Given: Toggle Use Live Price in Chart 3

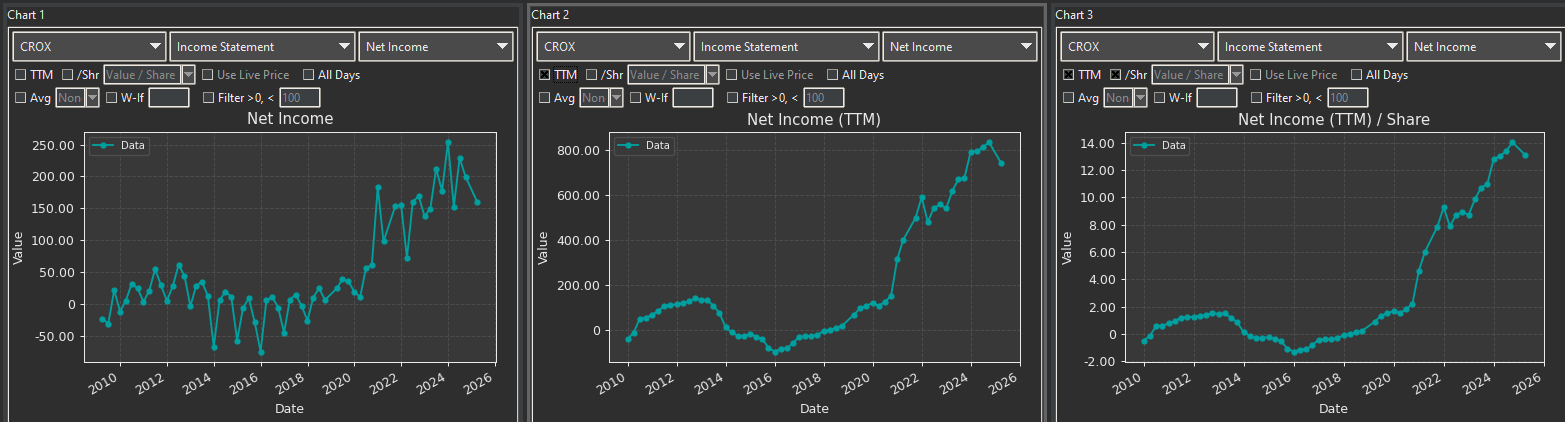Looking at the screenshot, I should 1256,75.
